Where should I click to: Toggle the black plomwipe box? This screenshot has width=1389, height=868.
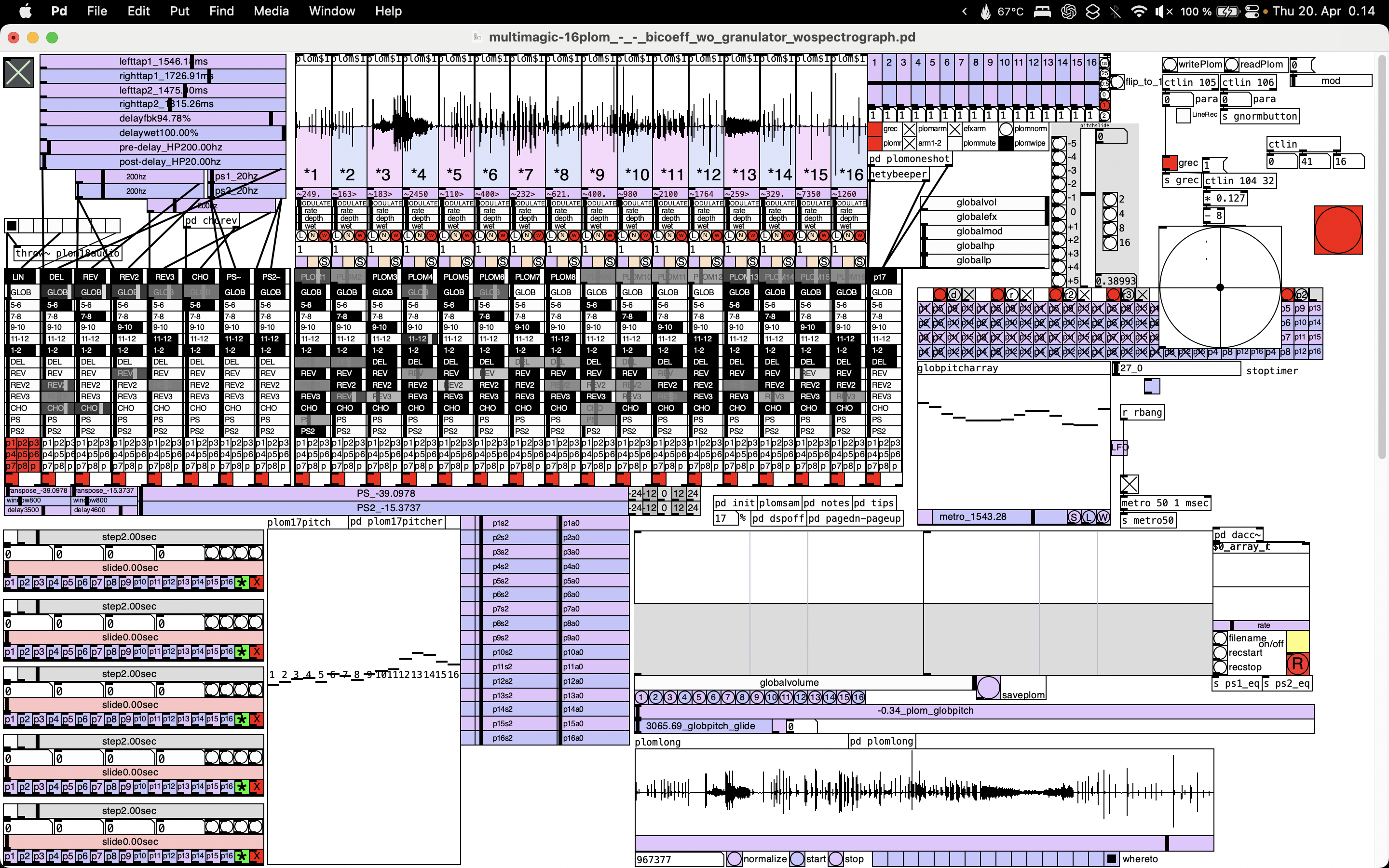(x=1006, y=144)
